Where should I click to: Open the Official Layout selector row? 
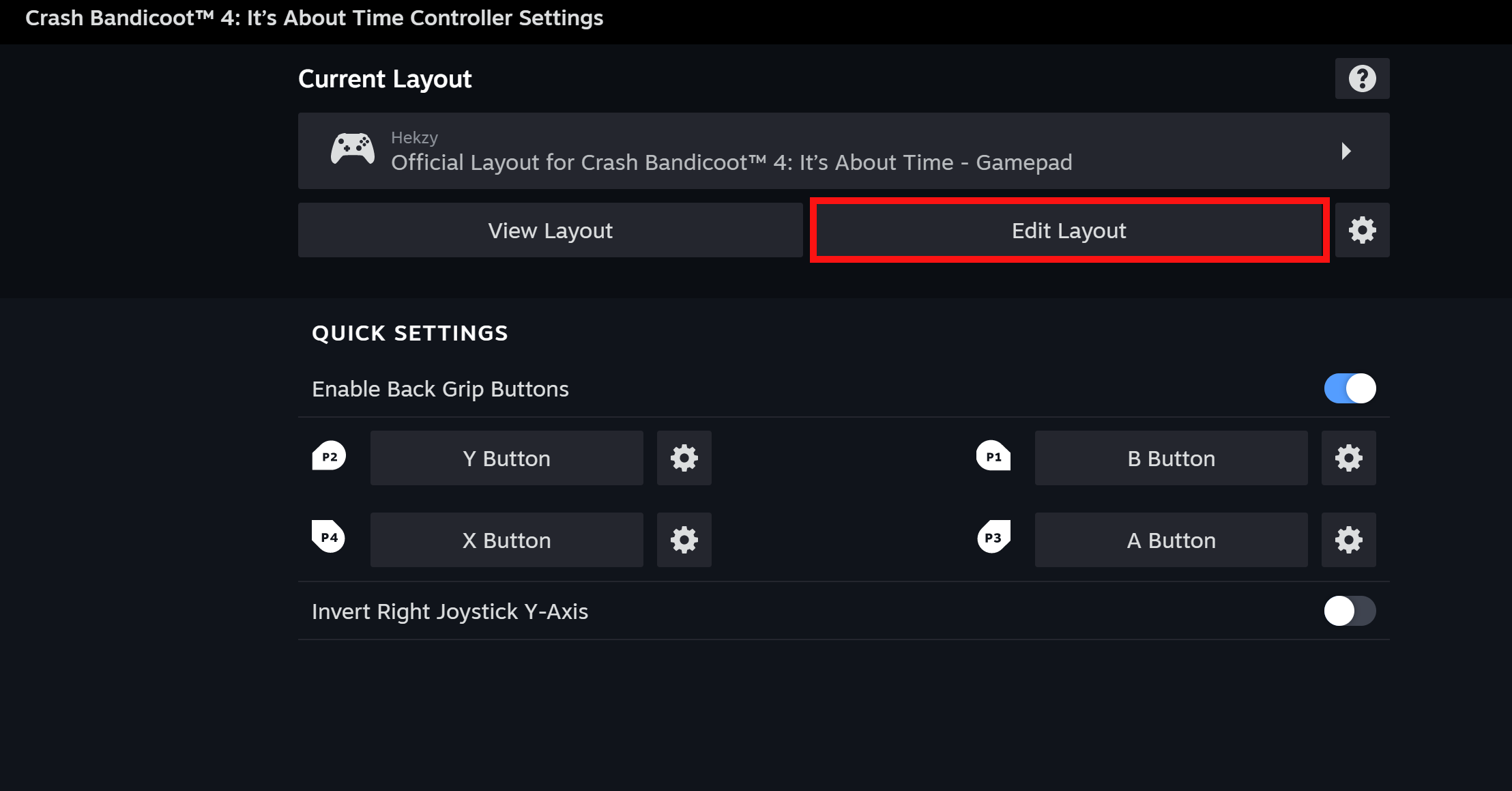click(730, 162)
